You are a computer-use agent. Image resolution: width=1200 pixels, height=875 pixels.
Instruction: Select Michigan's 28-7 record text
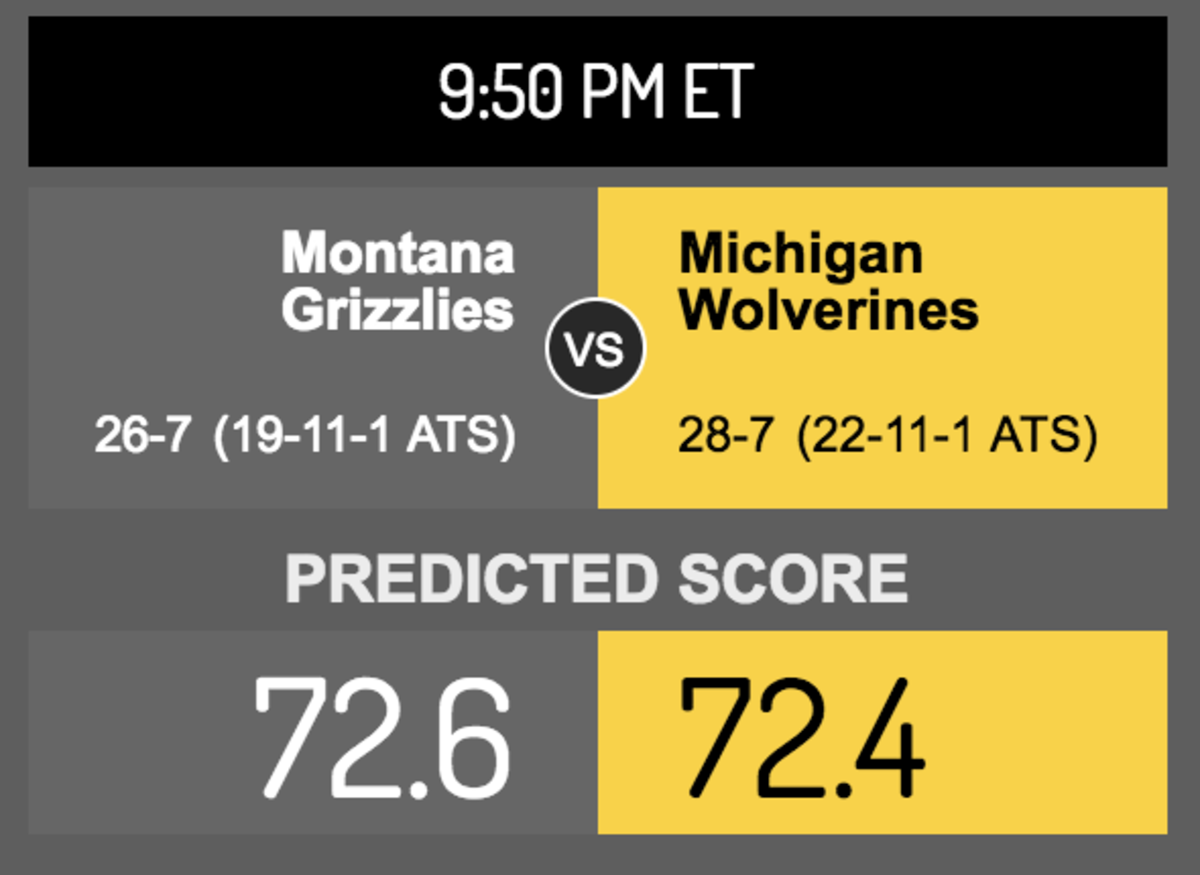pos(726,436)
